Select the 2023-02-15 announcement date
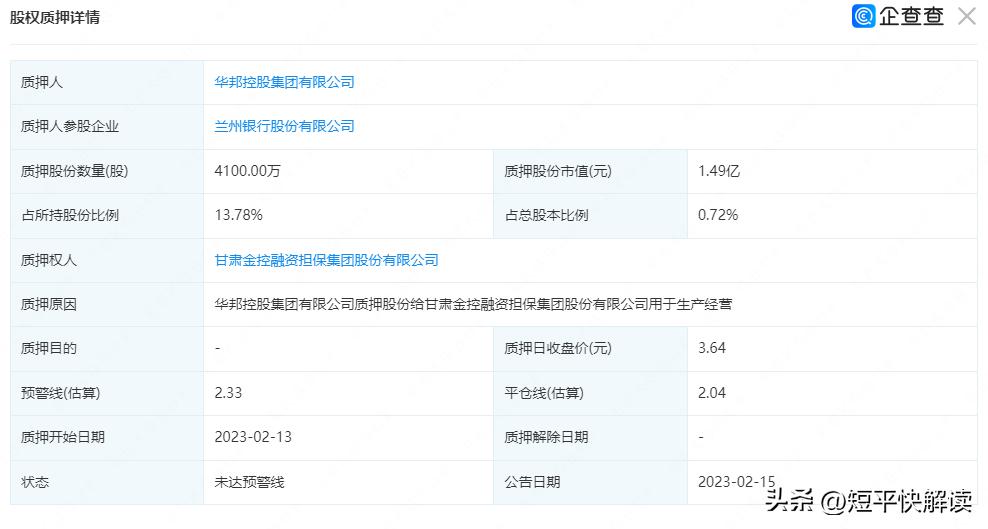This screenshot has height=529, width=988. (737, 482)
